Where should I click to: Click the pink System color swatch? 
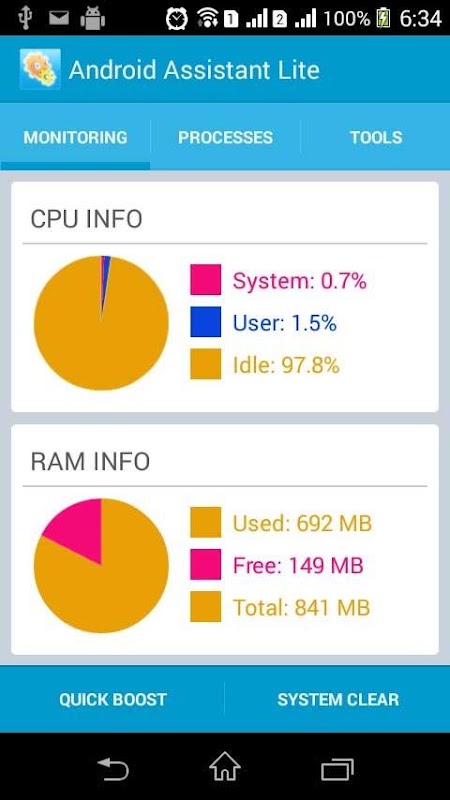pos(206,280)
